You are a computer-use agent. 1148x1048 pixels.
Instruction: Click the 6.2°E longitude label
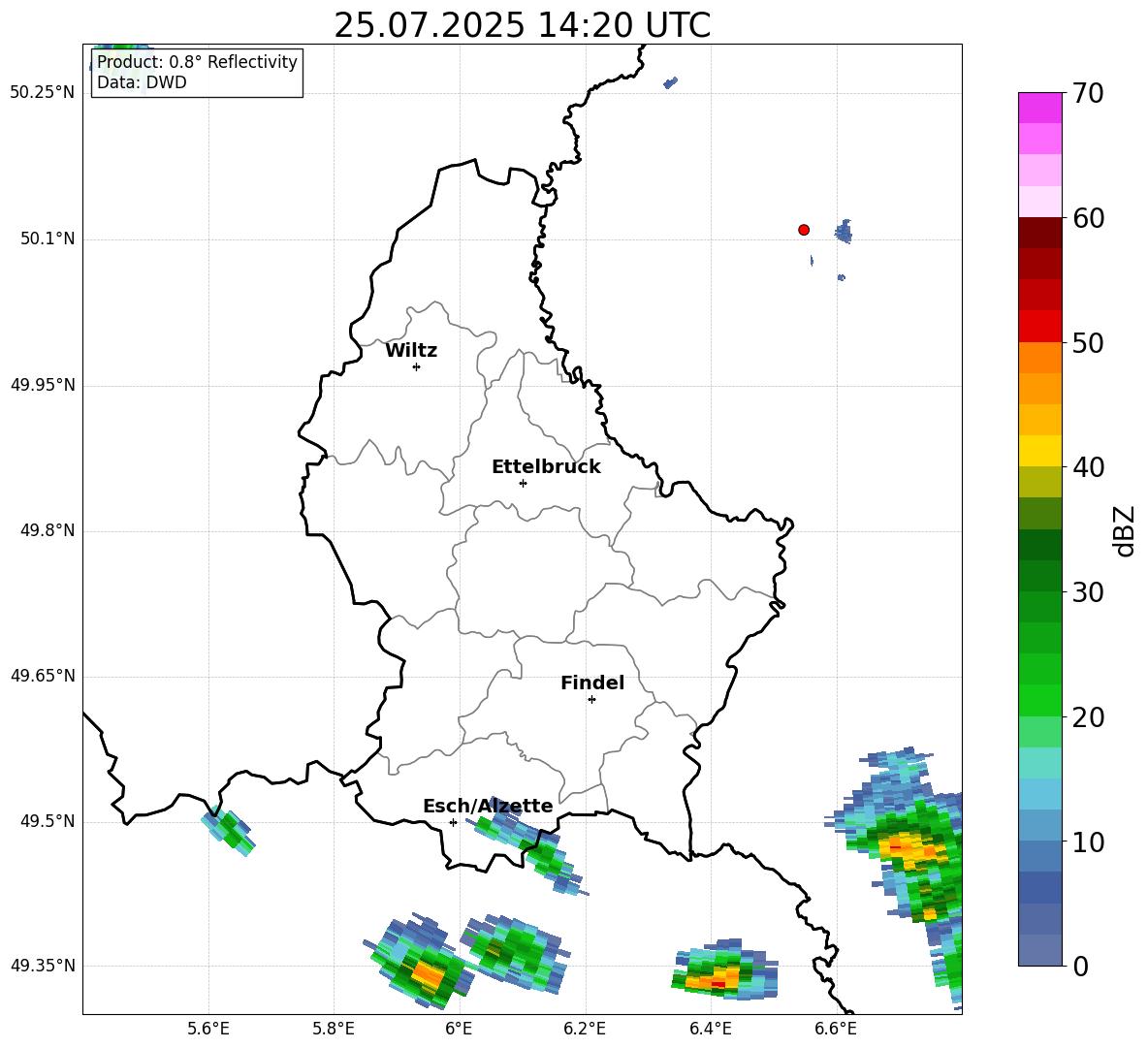(x=585, y=1029)
